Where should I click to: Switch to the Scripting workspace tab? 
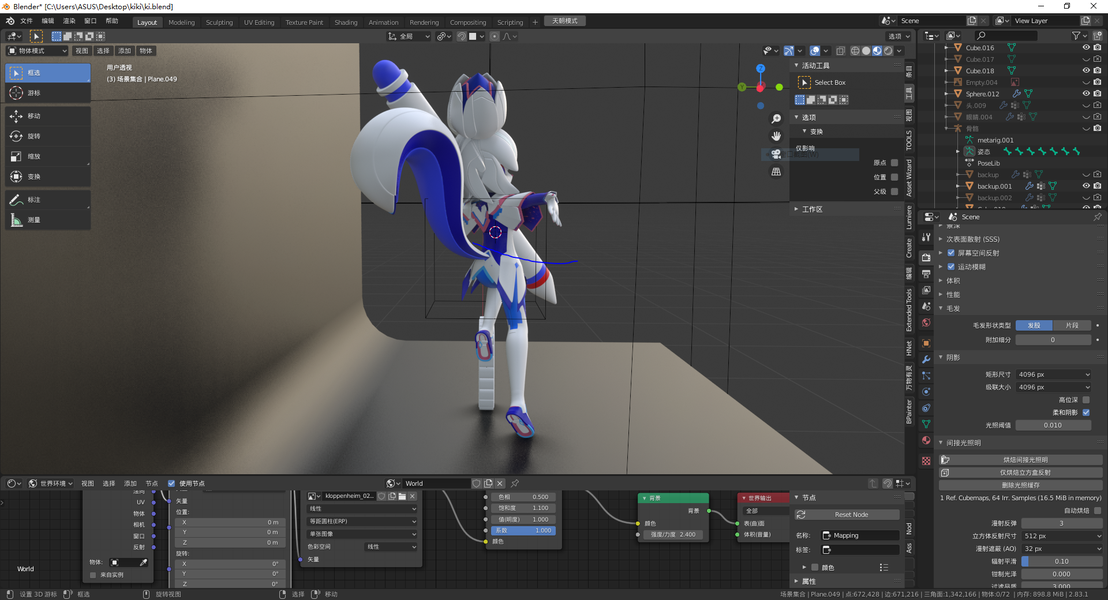pyautogui.click(x=509, y=22)
